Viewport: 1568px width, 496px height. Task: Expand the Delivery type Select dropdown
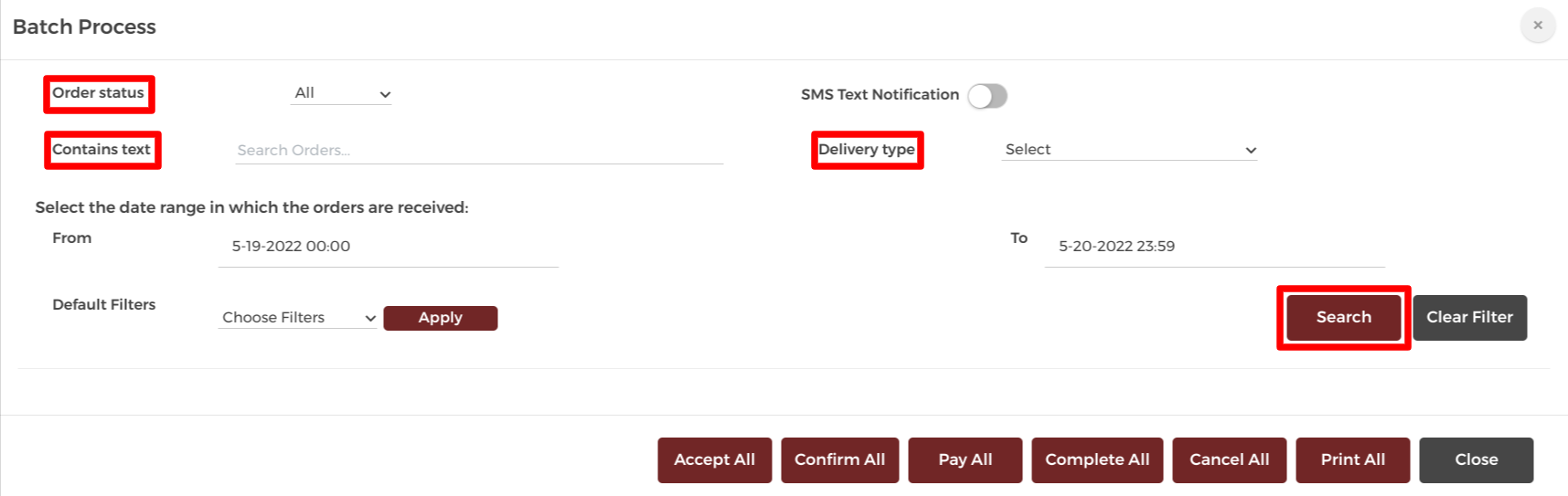coord(1129,150)
